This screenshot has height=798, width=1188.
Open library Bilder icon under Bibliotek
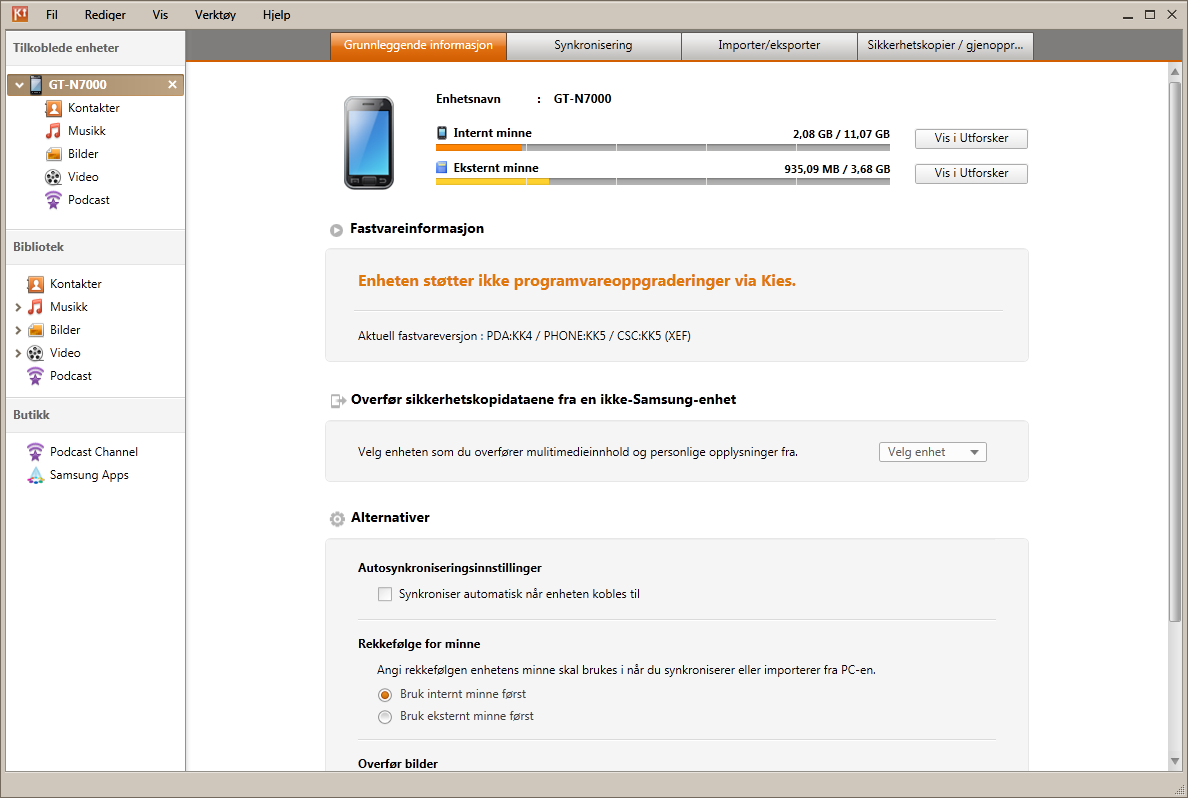click(x=36, y=330)
